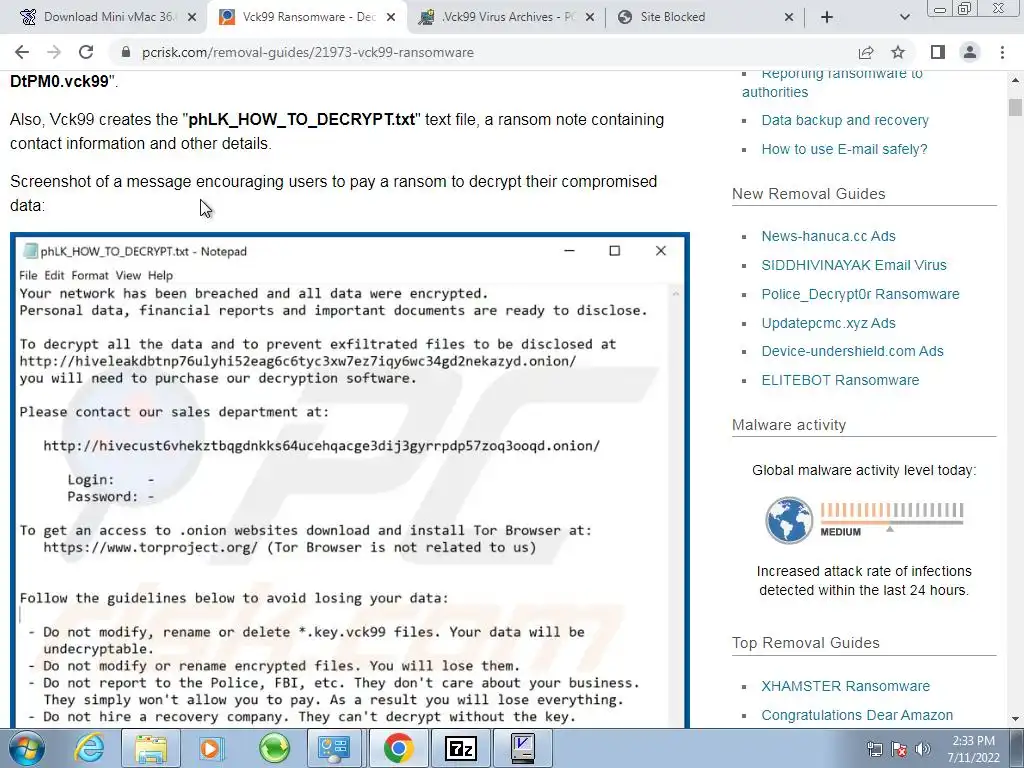Open the Updatepcmc.xyz Ads guide
This screenshot has height=768, width=1024.
tap(828, 323)
